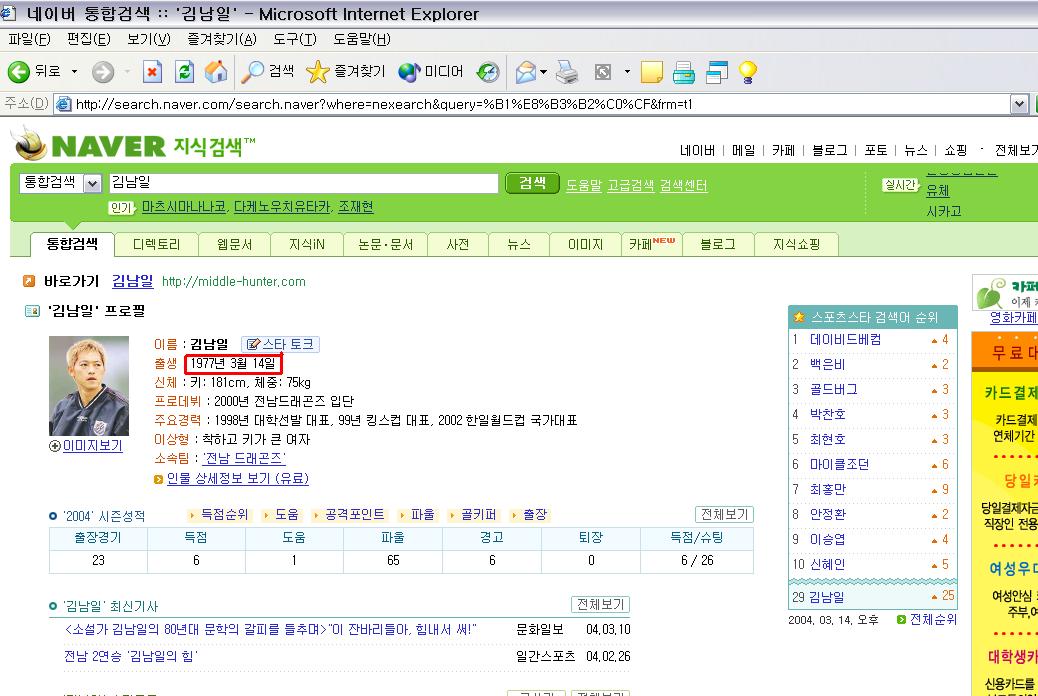Viewport: 1038px width, 696px height.
Task: Click the Naver bee logo
Action: (30, 143)
